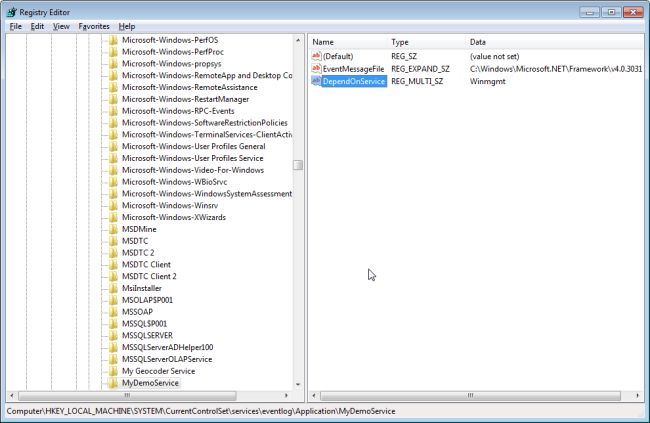Click the folder icon for MSDMine
The height and width of the screenshot is (423, 650).
[113, 229]
